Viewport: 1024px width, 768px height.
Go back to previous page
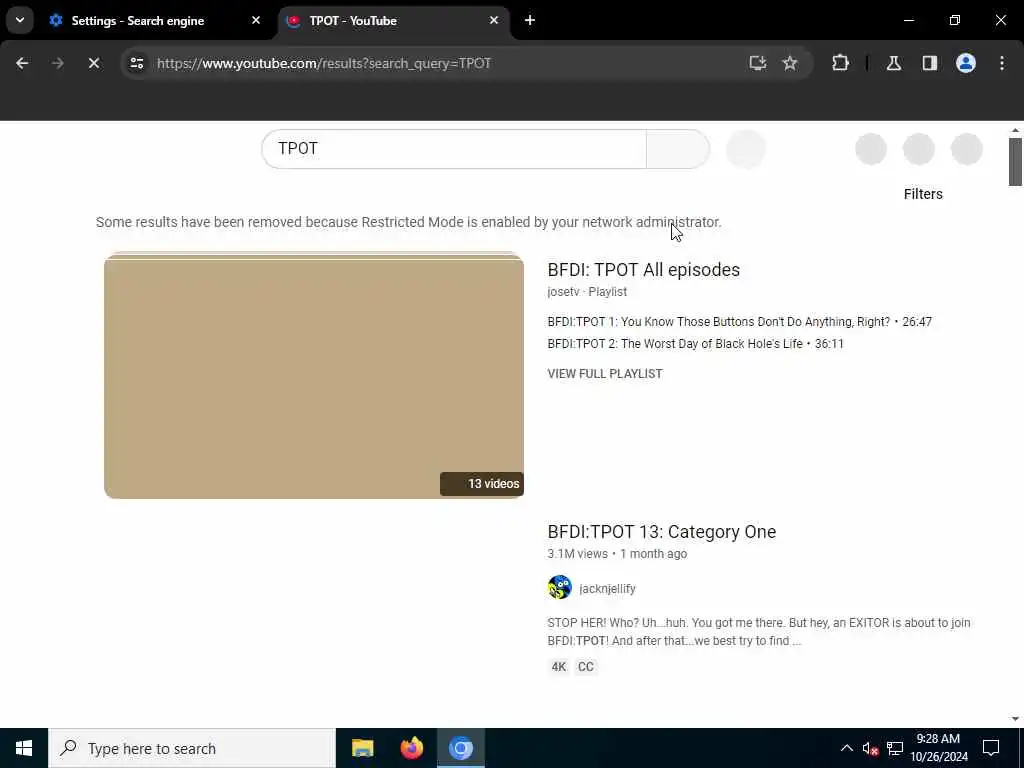[x=22, y=63]
